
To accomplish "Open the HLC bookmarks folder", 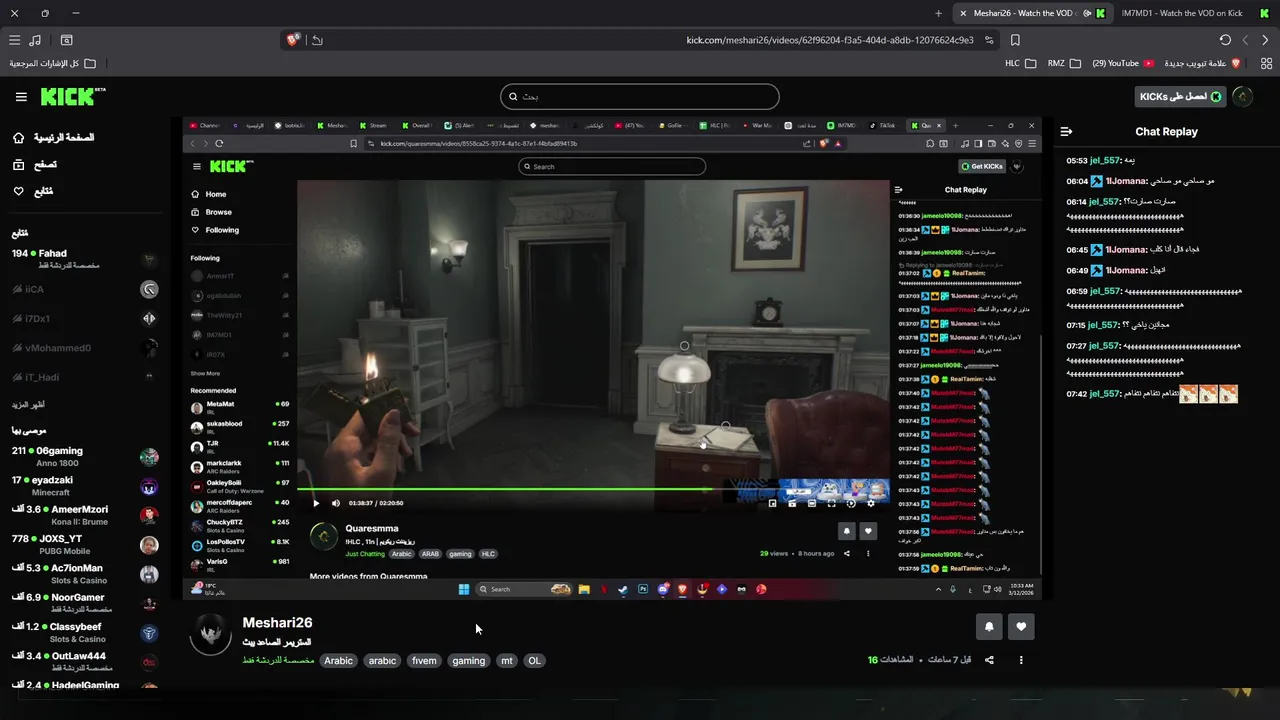I will coord(1020,63).
